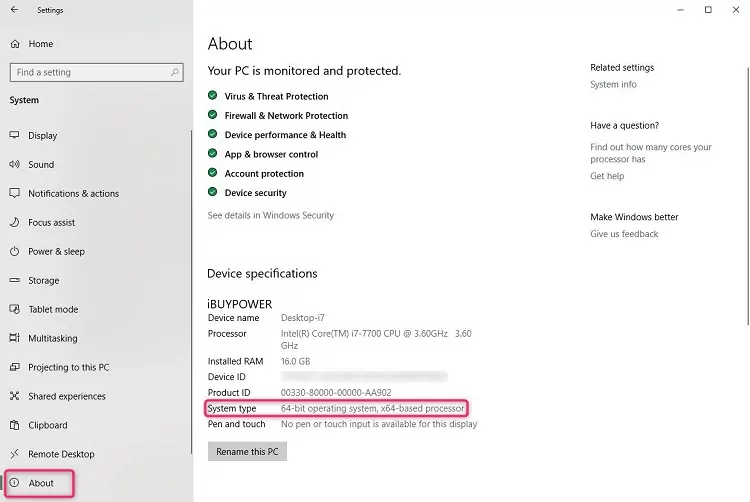Click Device security green checkmark
This screenshot has height=502, width=750.
212,192
